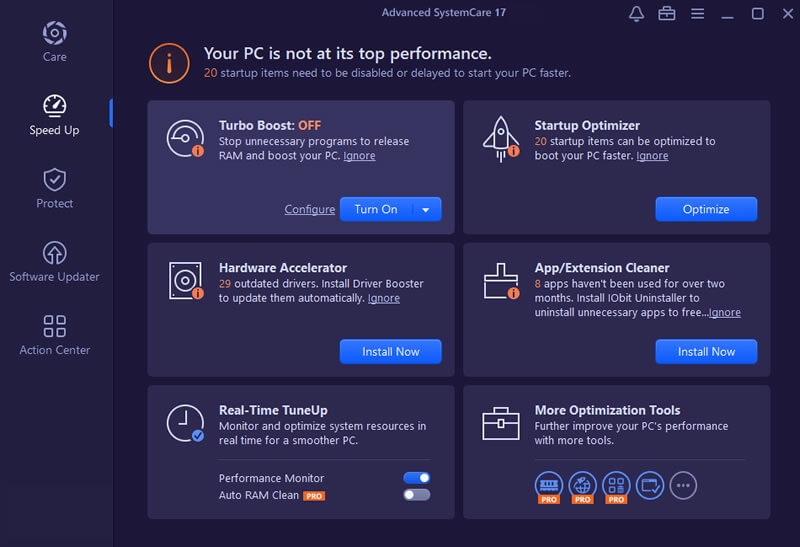The image size is (800, 547).
Task: Open the Configure link for Turbo Boost
Action: (x=310, y=209)
